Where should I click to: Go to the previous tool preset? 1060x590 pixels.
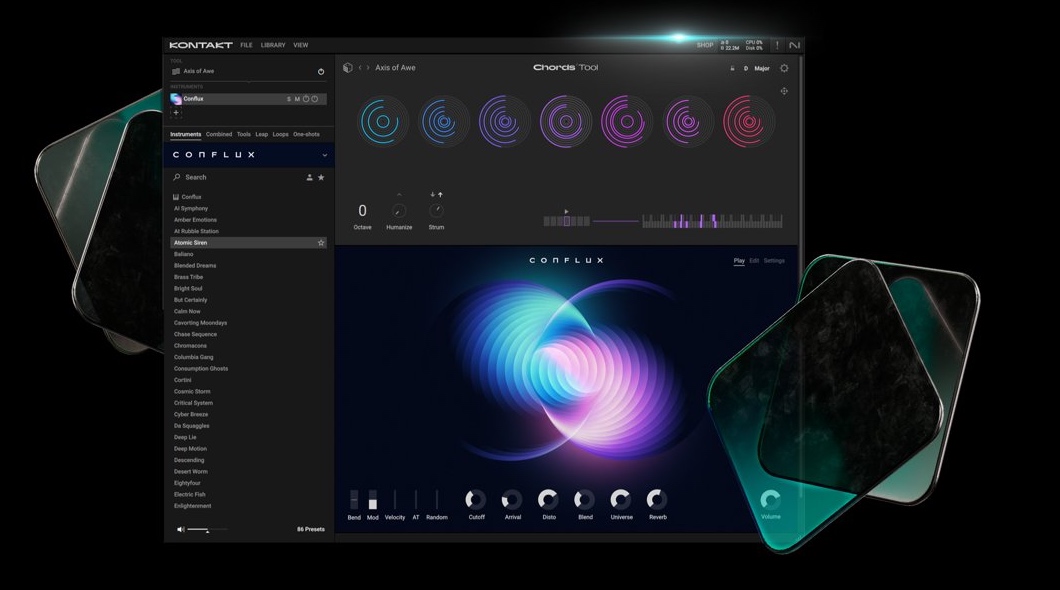click(360, 68)
